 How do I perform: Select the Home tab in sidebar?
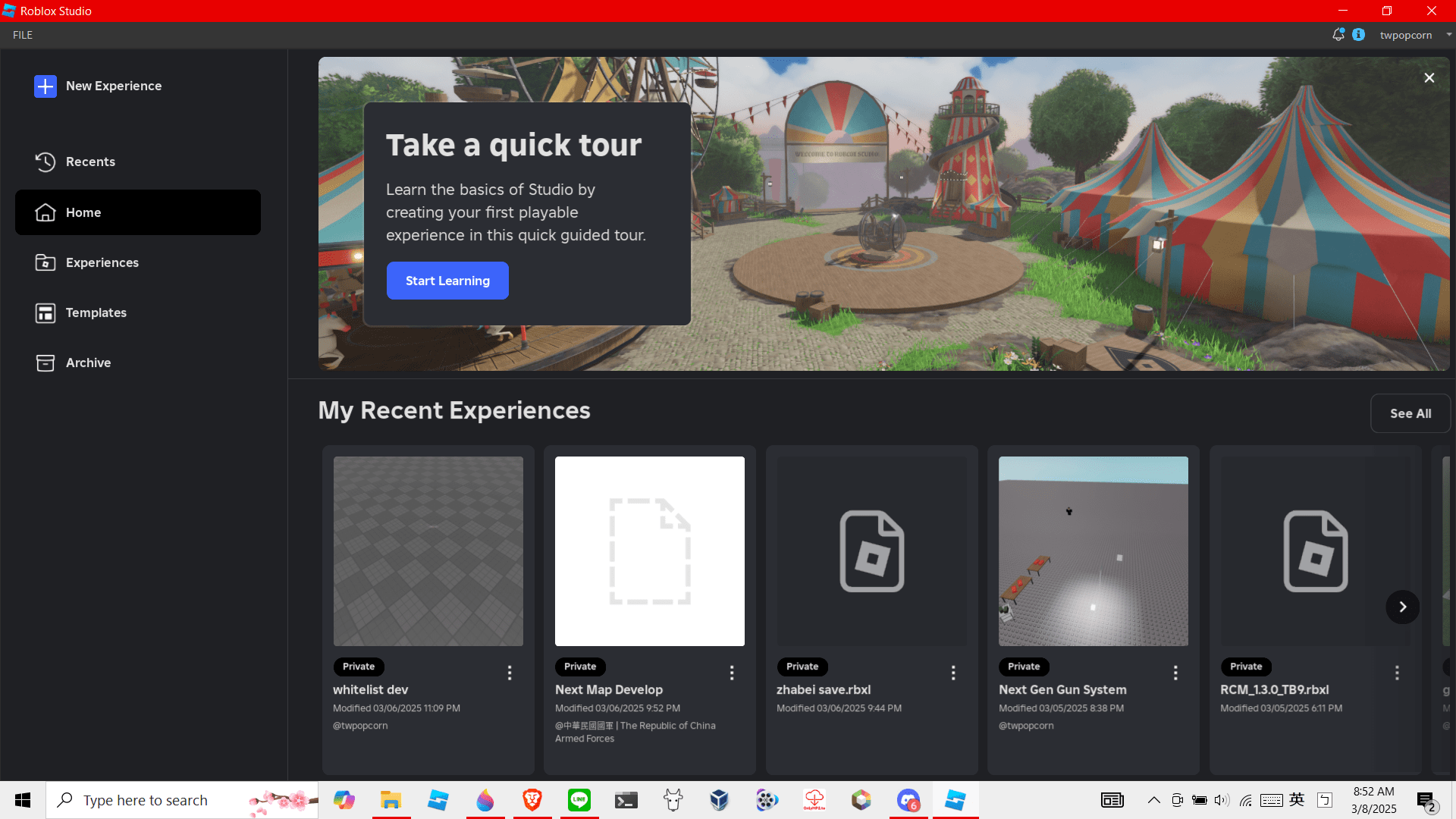[x=138, y=212]
